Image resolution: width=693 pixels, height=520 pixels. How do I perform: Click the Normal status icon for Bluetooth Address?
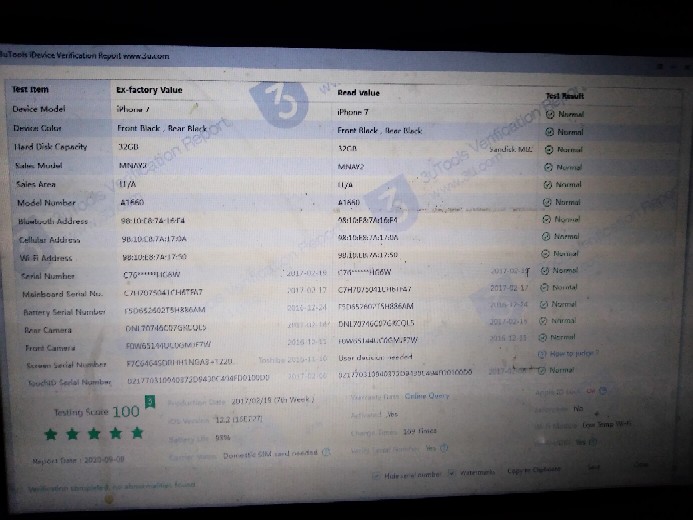(546, 219)
